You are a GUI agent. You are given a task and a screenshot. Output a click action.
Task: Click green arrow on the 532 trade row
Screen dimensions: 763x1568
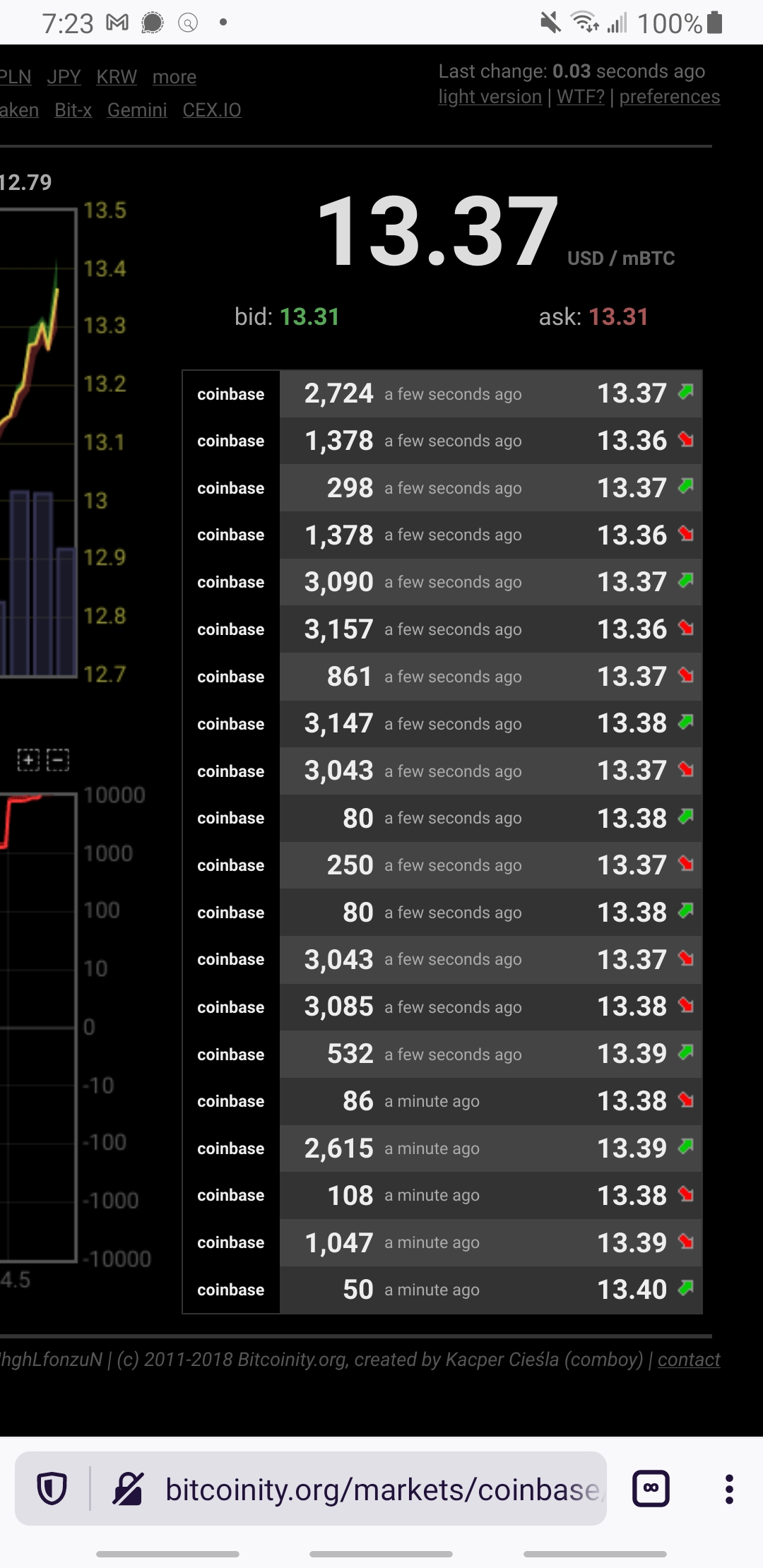[x=685, y=1052]
